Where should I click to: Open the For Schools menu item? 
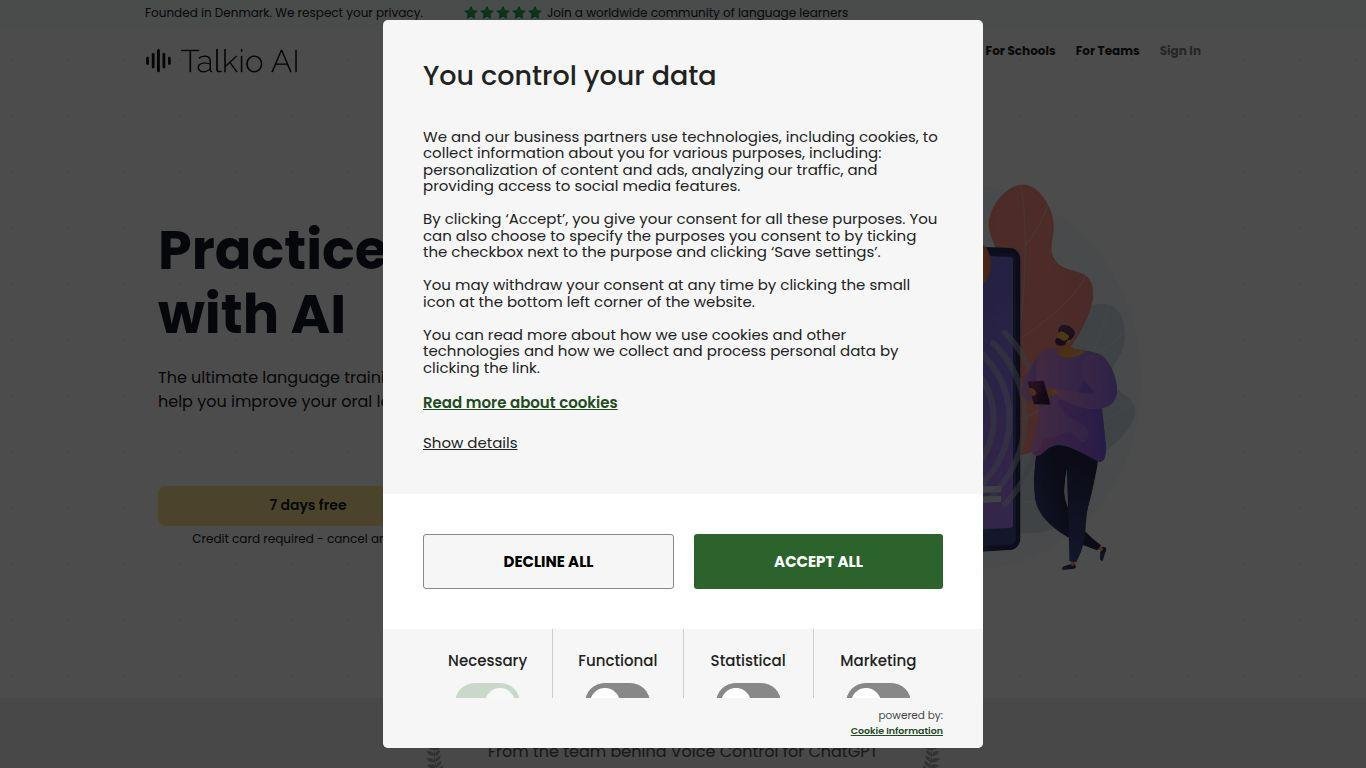click(x=1020, y=51)
